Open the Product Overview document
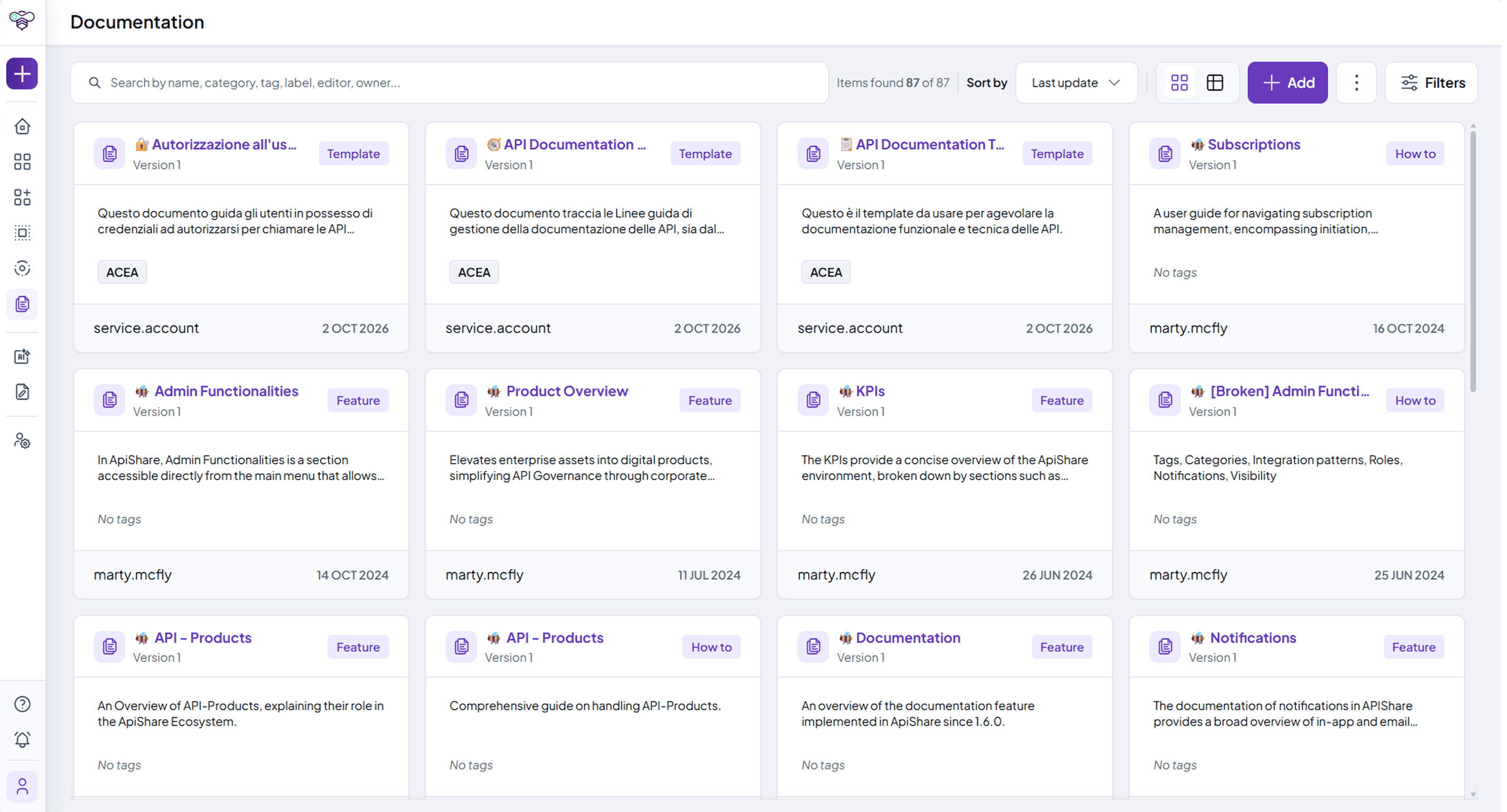1507x812 pixels. 567,391
